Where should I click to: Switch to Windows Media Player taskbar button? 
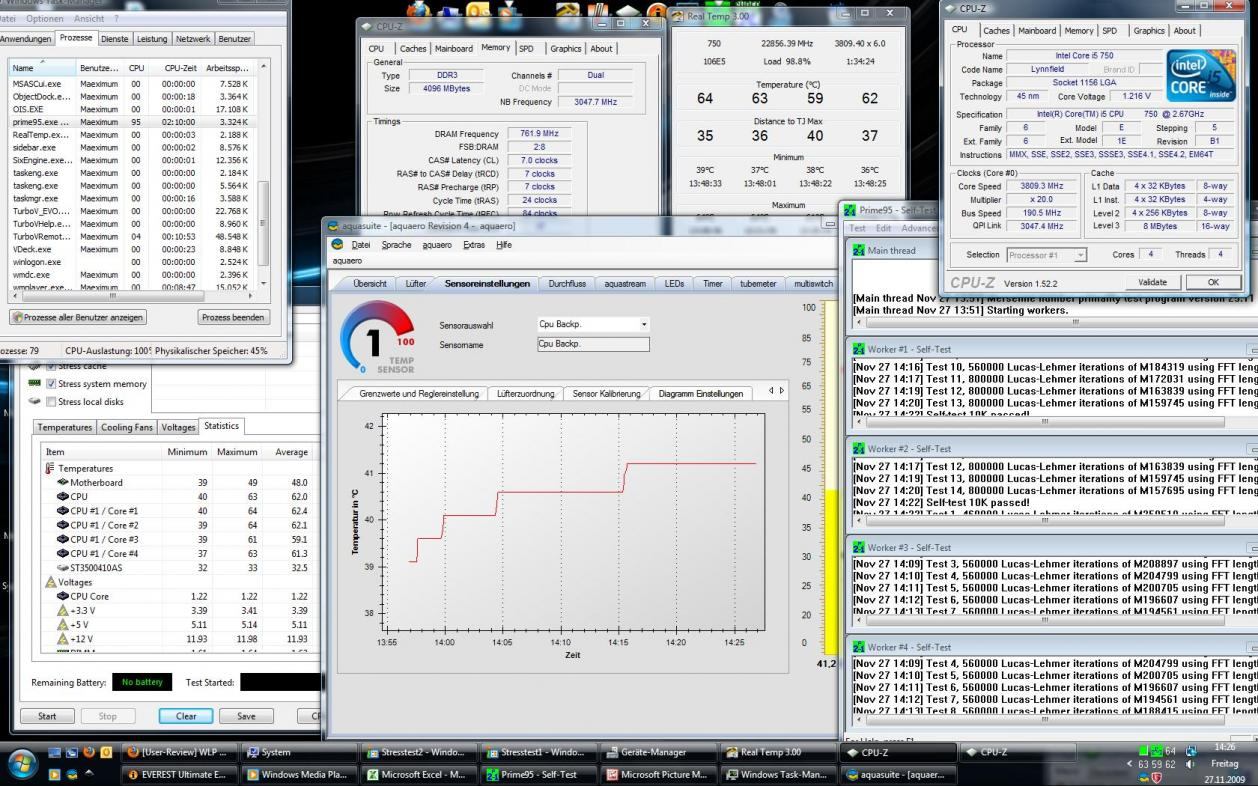click(298, 774)
